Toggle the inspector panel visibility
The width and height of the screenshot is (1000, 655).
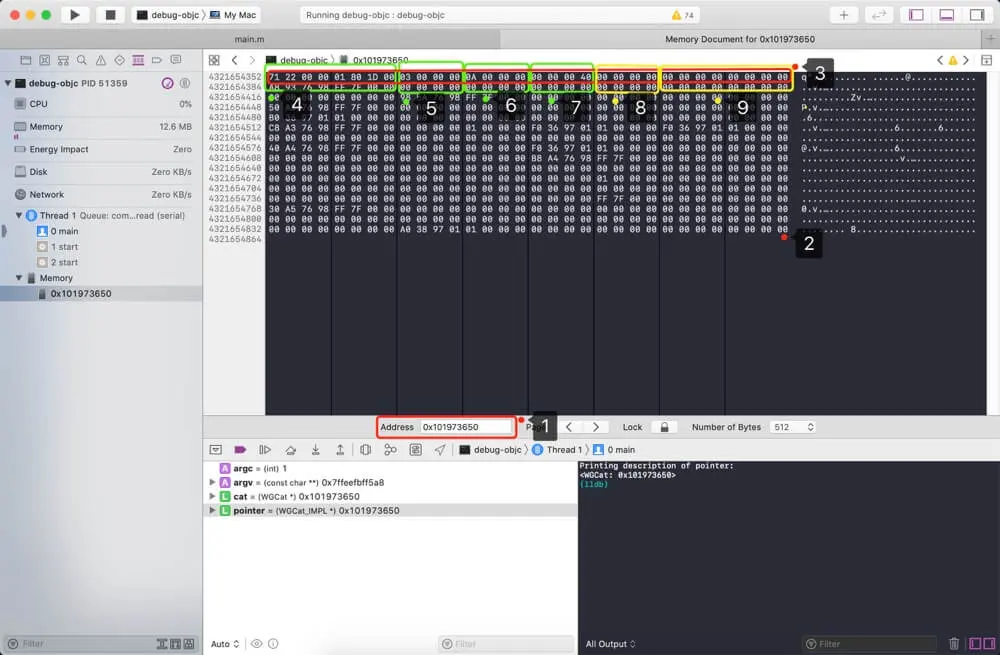976,15
